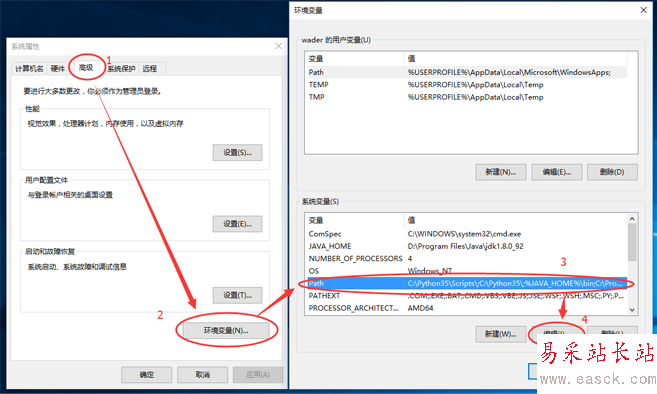Select system variable PATHEXT row
This screenshot has width=657, height=394.
click(467, 296)
